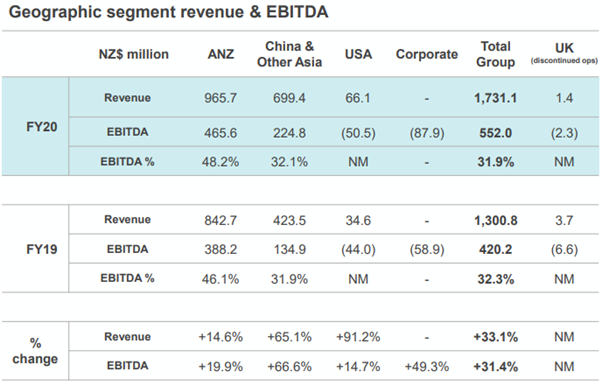Select the FY20 row label
The image size is (602, 386).
[41, 127]
